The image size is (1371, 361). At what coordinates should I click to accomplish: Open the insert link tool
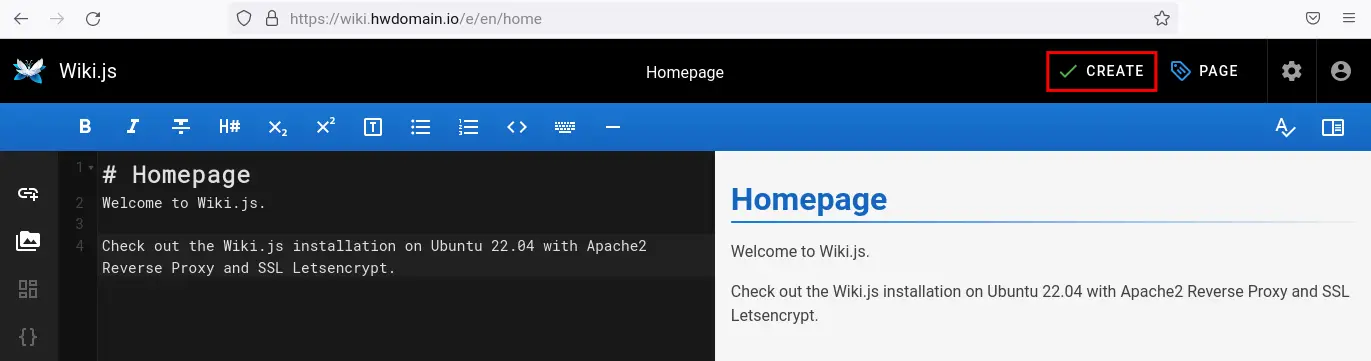(x=28, y=193)
